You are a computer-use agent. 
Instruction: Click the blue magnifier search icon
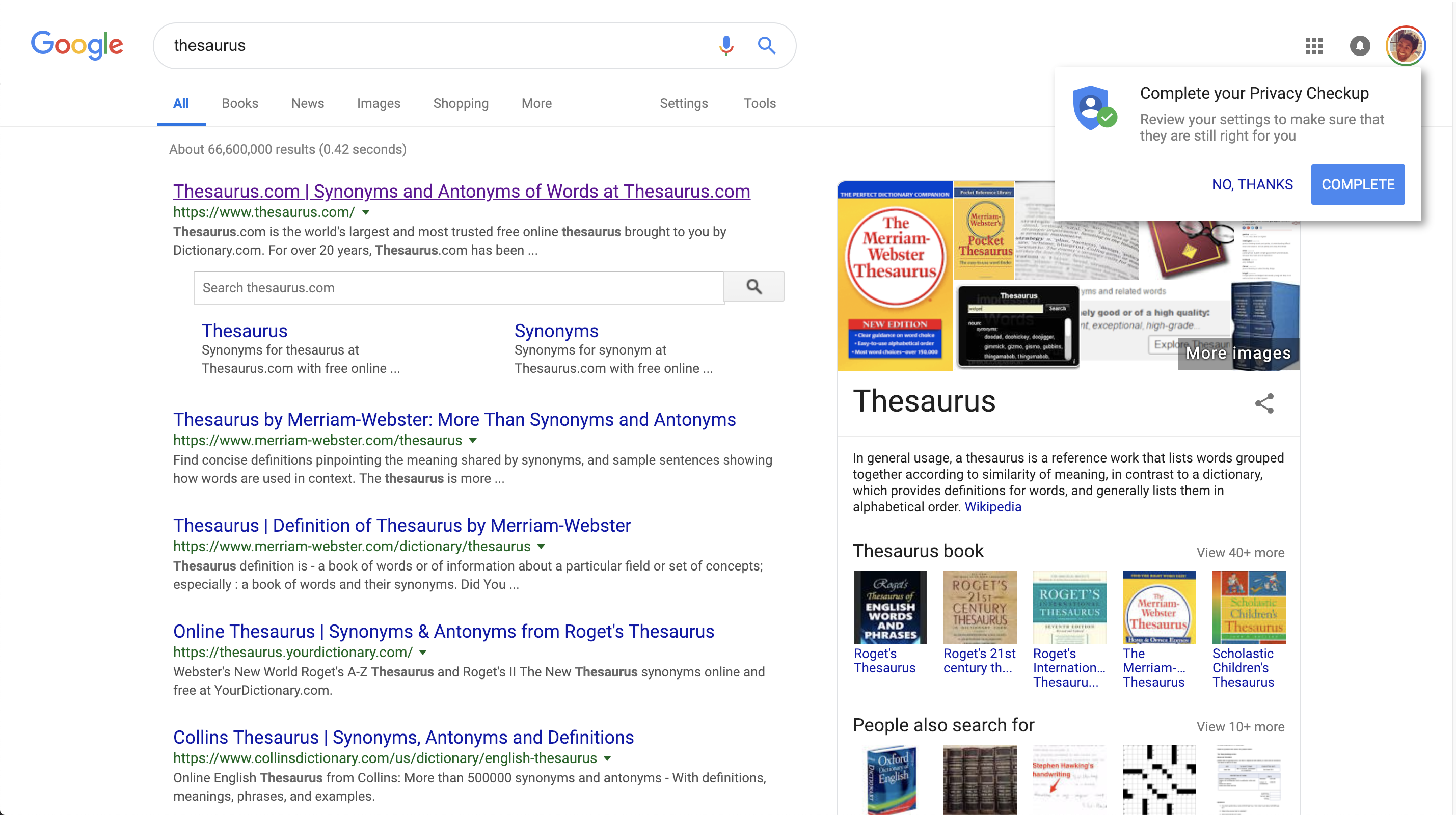coord(766,45)
